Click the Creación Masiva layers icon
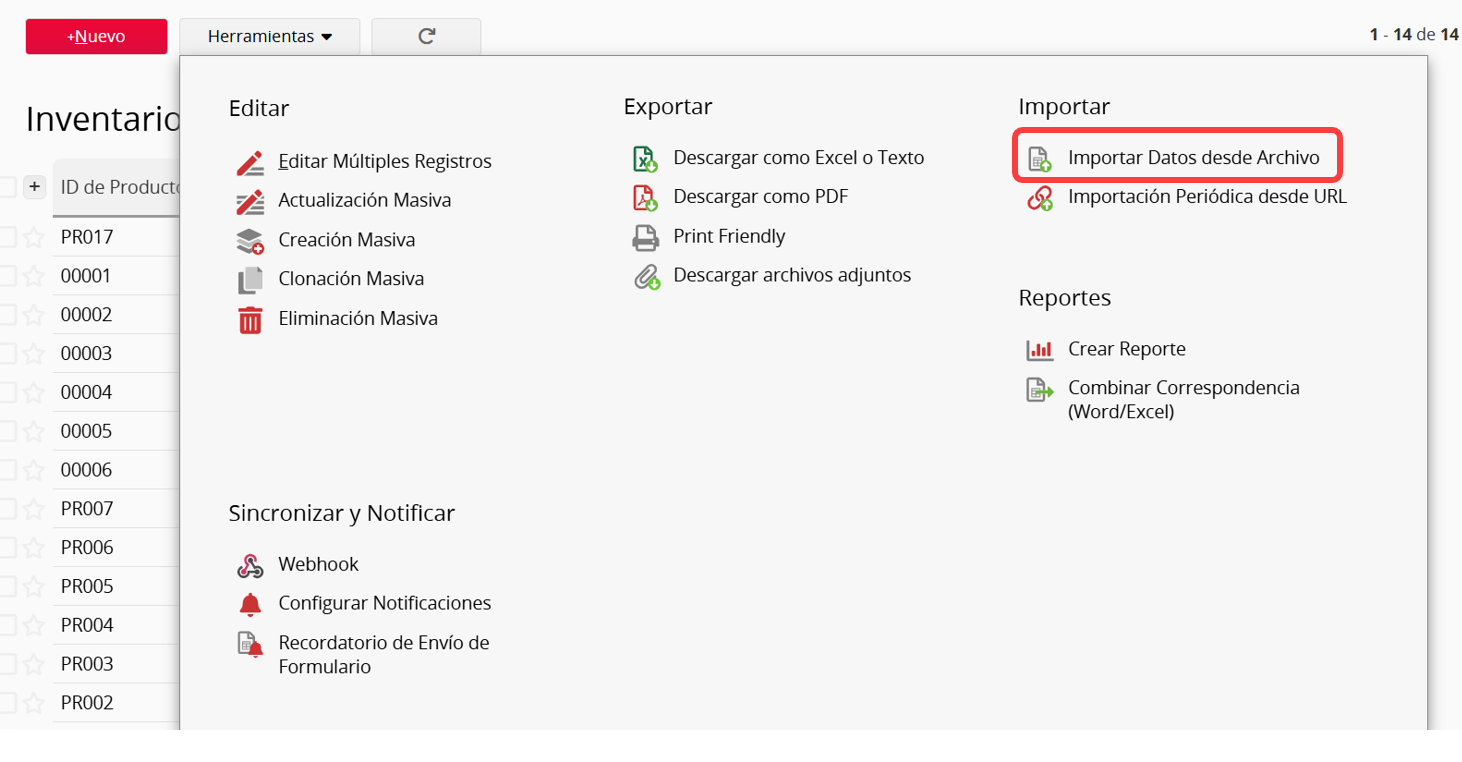The height and width of the screenshot is (762, 1462). (x=250, y=241)
